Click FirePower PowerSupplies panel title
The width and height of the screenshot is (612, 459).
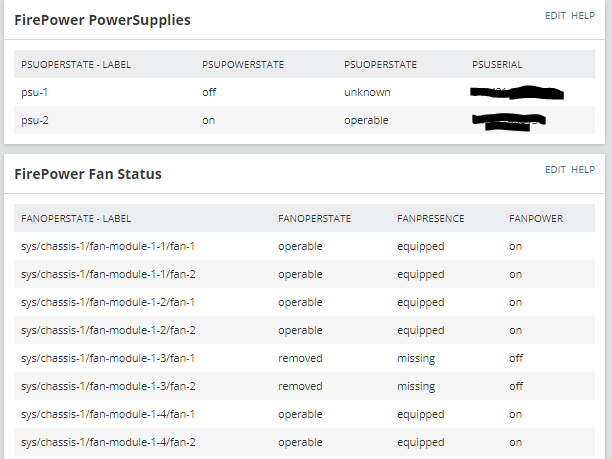102,19
